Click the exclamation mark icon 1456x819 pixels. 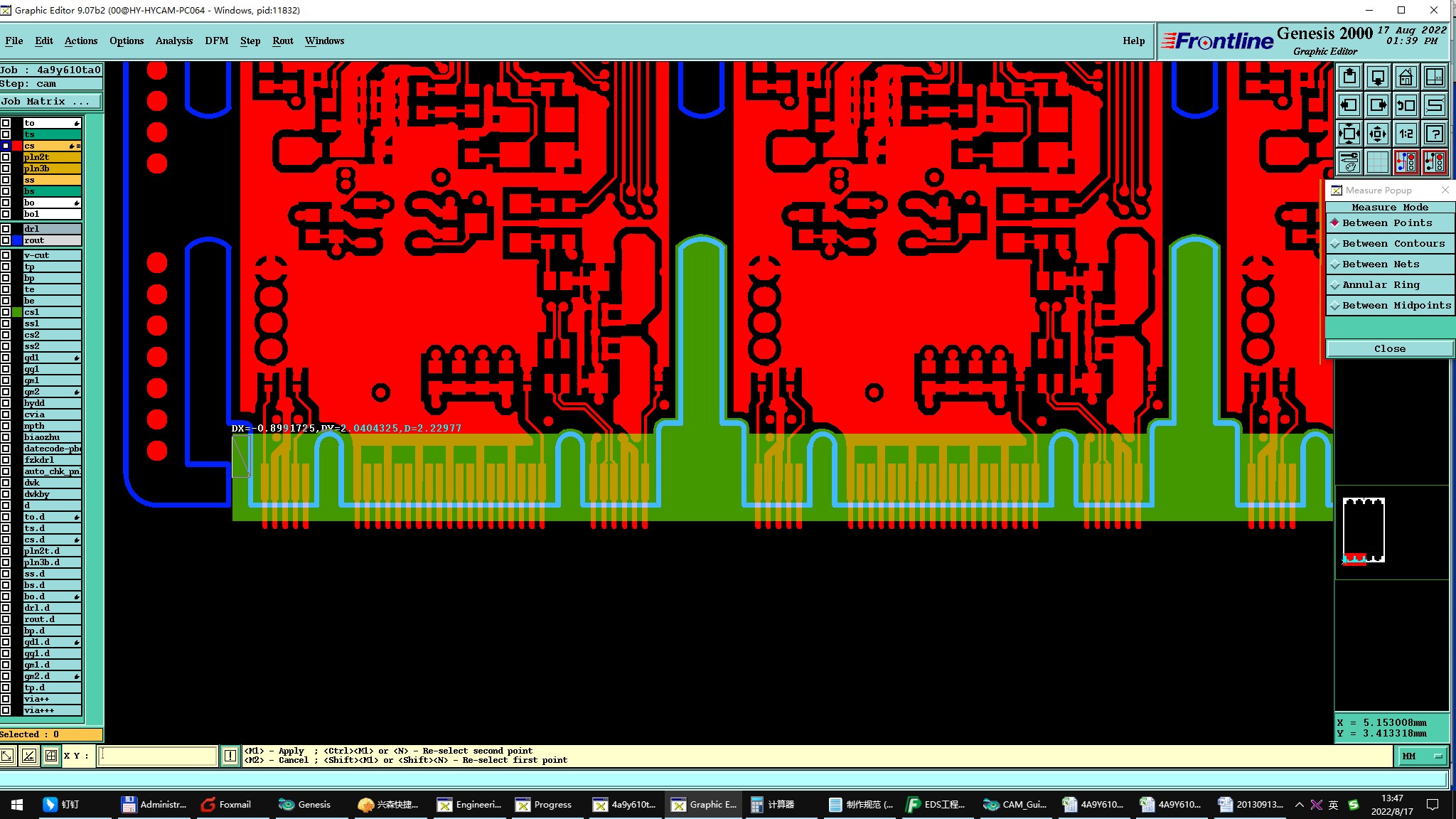[x=230, y=756]
